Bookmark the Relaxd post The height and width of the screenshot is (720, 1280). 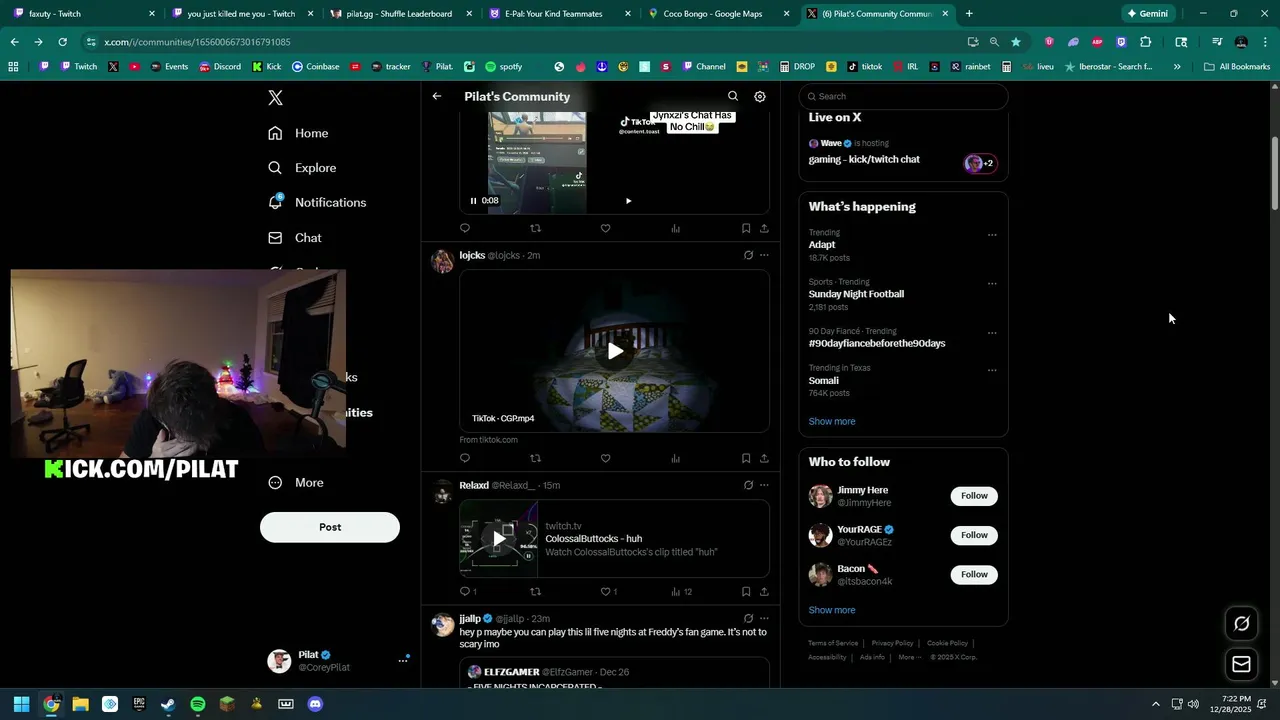pyautogui.click(x=746, y=591)
